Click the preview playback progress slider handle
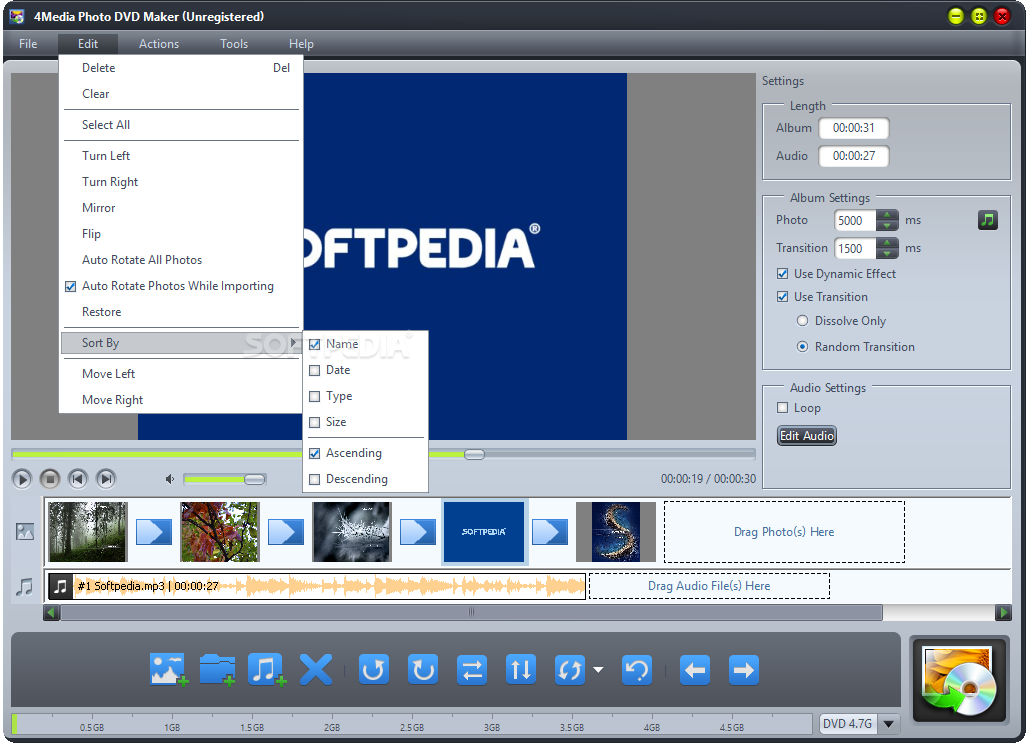The image size is (1026, 743). tap(474, 455)
